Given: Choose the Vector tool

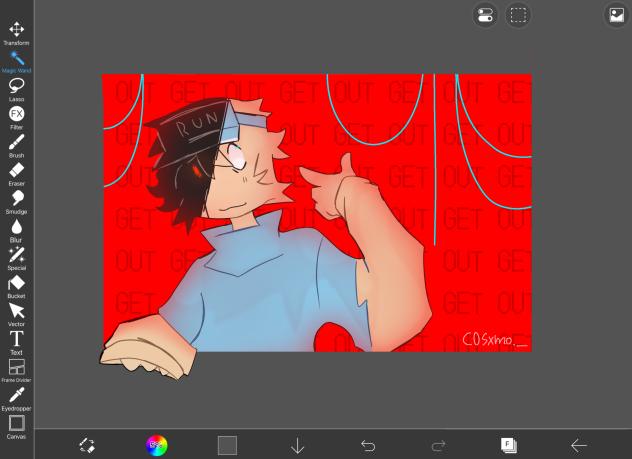Looking at the screenshot, I should click(x=17, y=315).
